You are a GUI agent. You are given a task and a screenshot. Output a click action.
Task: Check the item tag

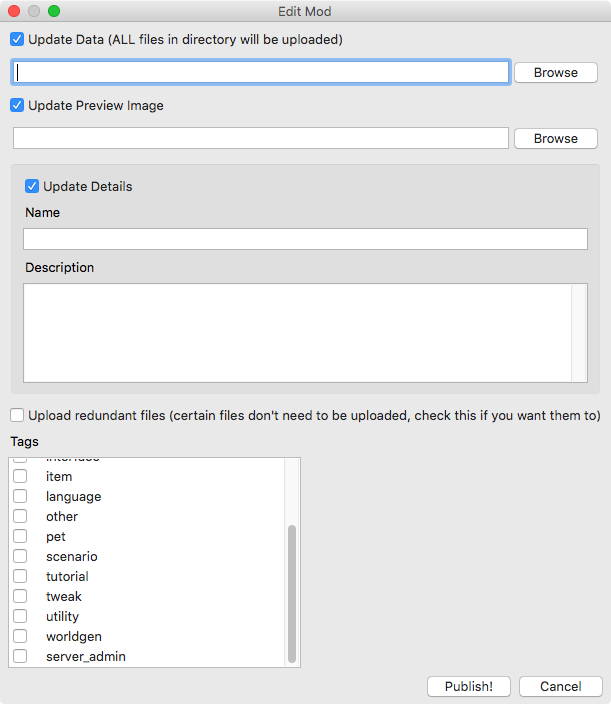(x=20, y=476)
